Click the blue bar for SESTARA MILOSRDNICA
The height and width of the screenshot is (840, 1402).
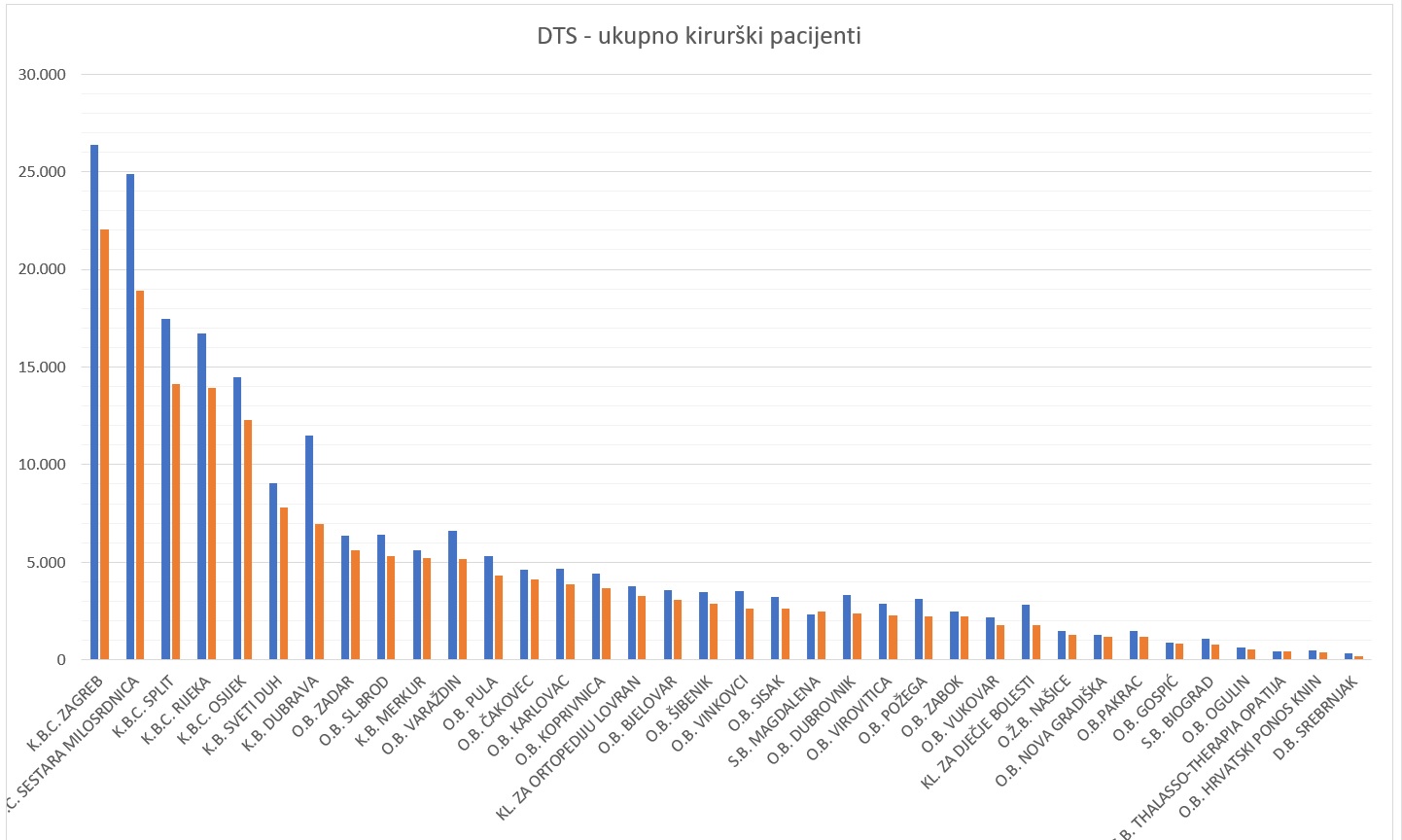[x=130, y=416]
